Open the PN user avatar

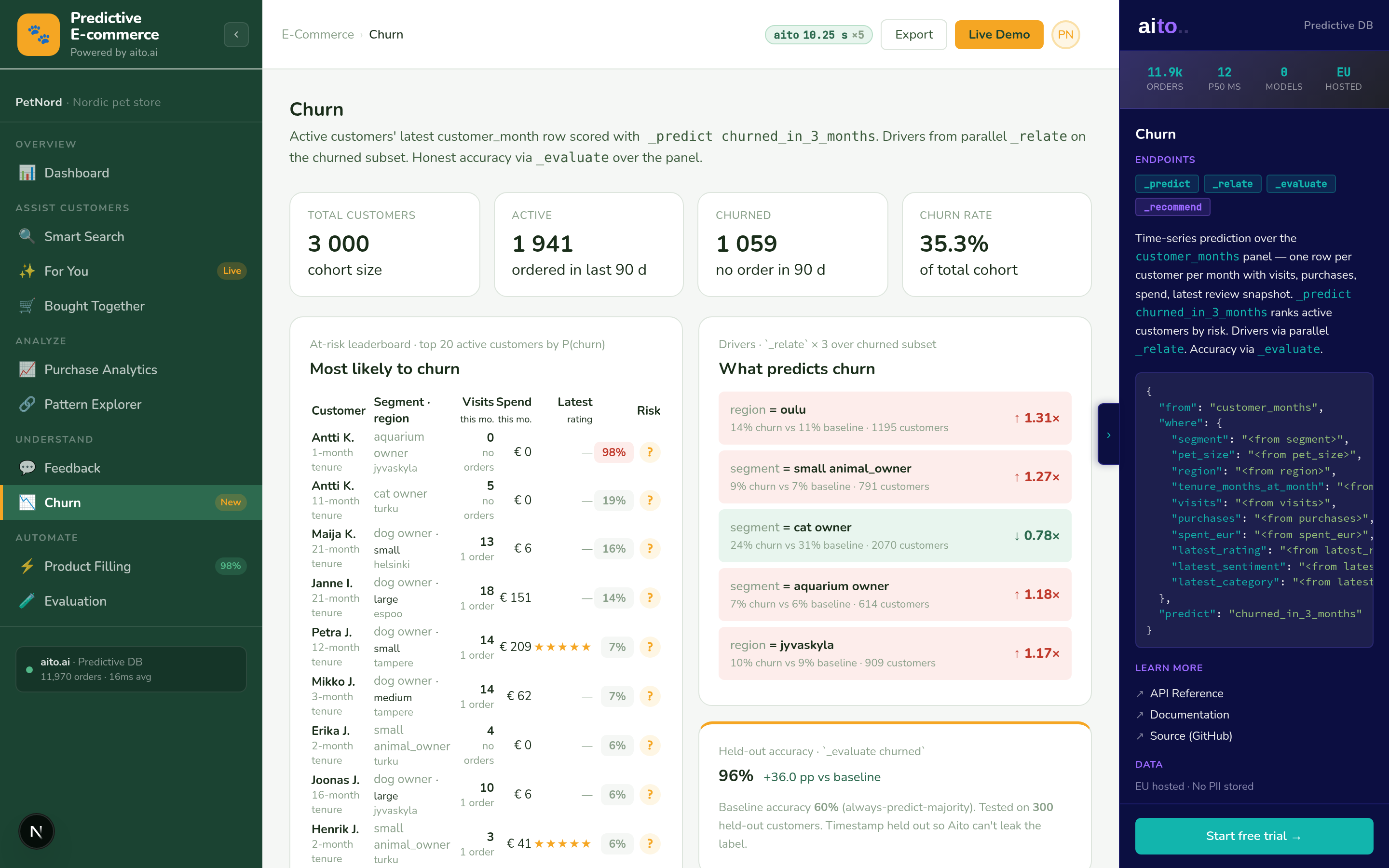click(x=1066, y=34)
